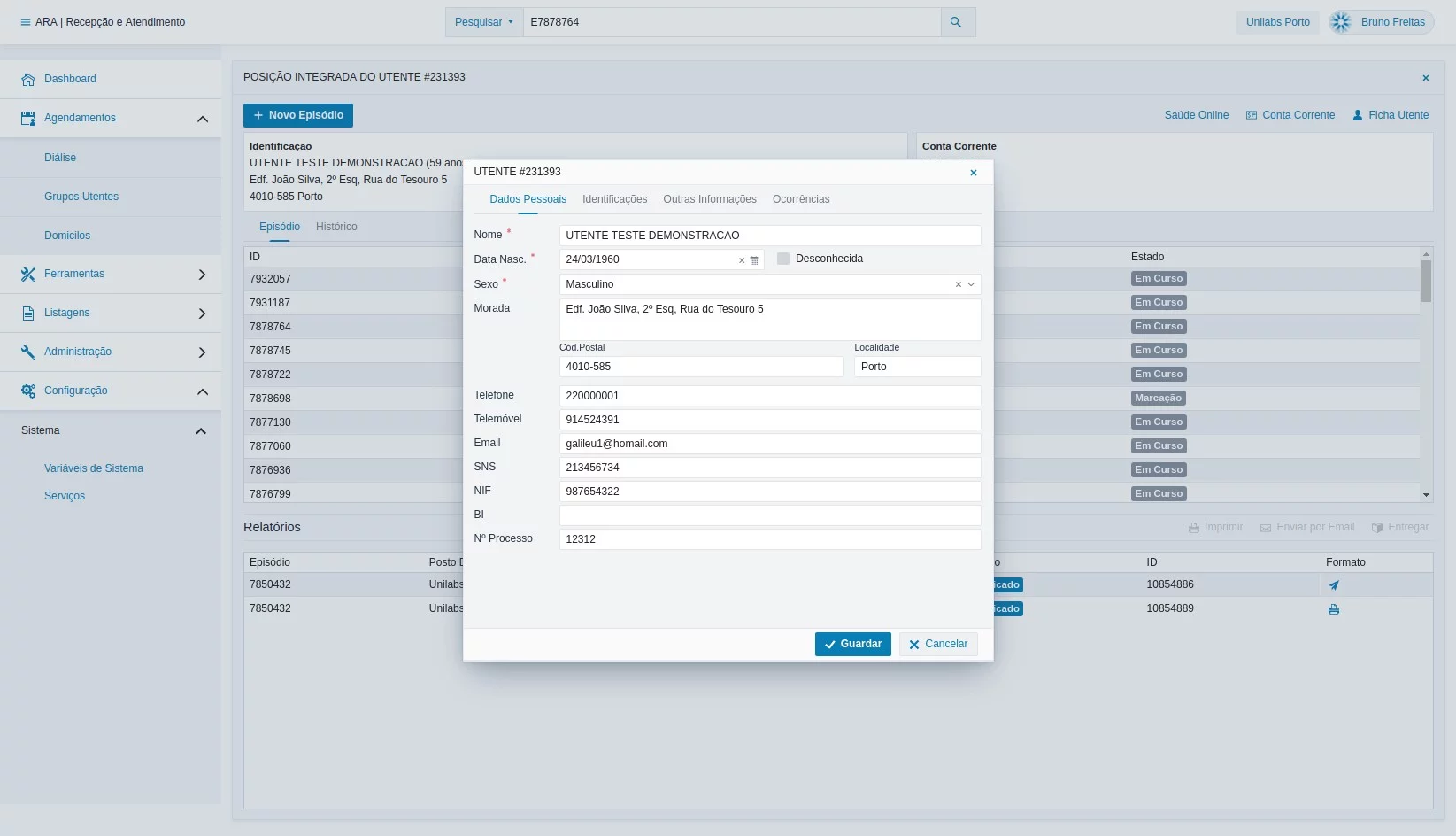The width and height of the screenshot is (1456, 836).
Task: Open the Domicílios menu item
Action: point(67,236)
